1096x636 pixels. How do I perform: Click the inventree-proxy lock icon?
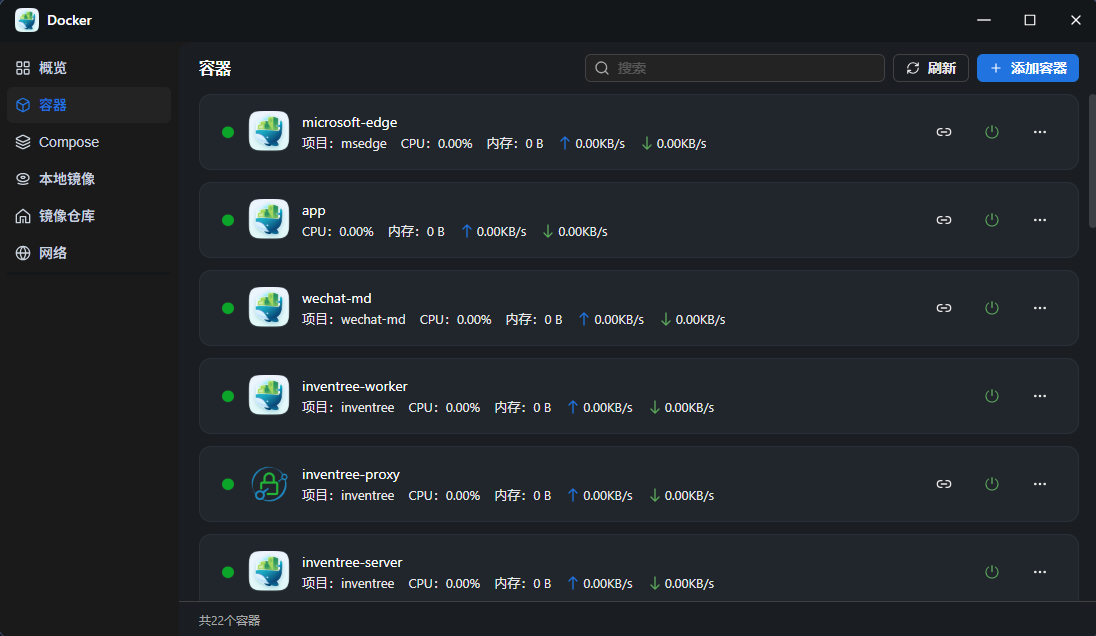(x=269, y=484)
